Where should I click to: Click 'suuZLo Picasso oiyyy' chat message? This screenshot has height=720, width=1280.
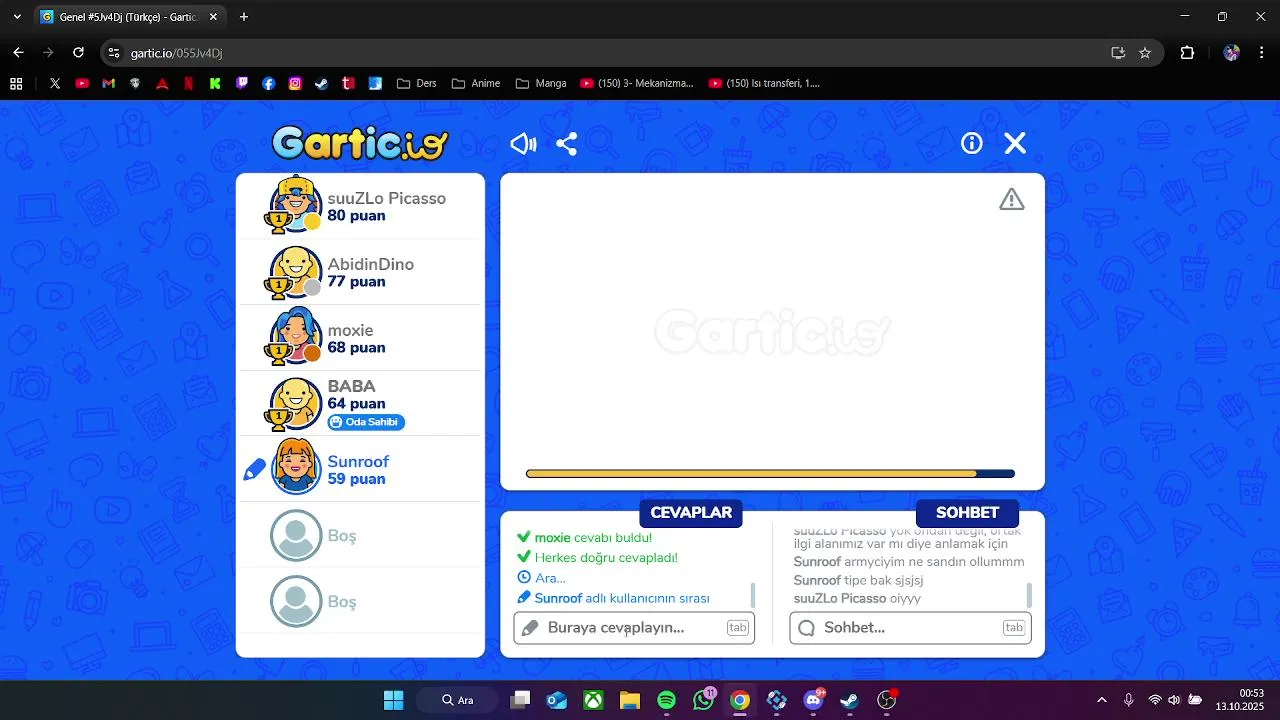click(x=857, y=599)
